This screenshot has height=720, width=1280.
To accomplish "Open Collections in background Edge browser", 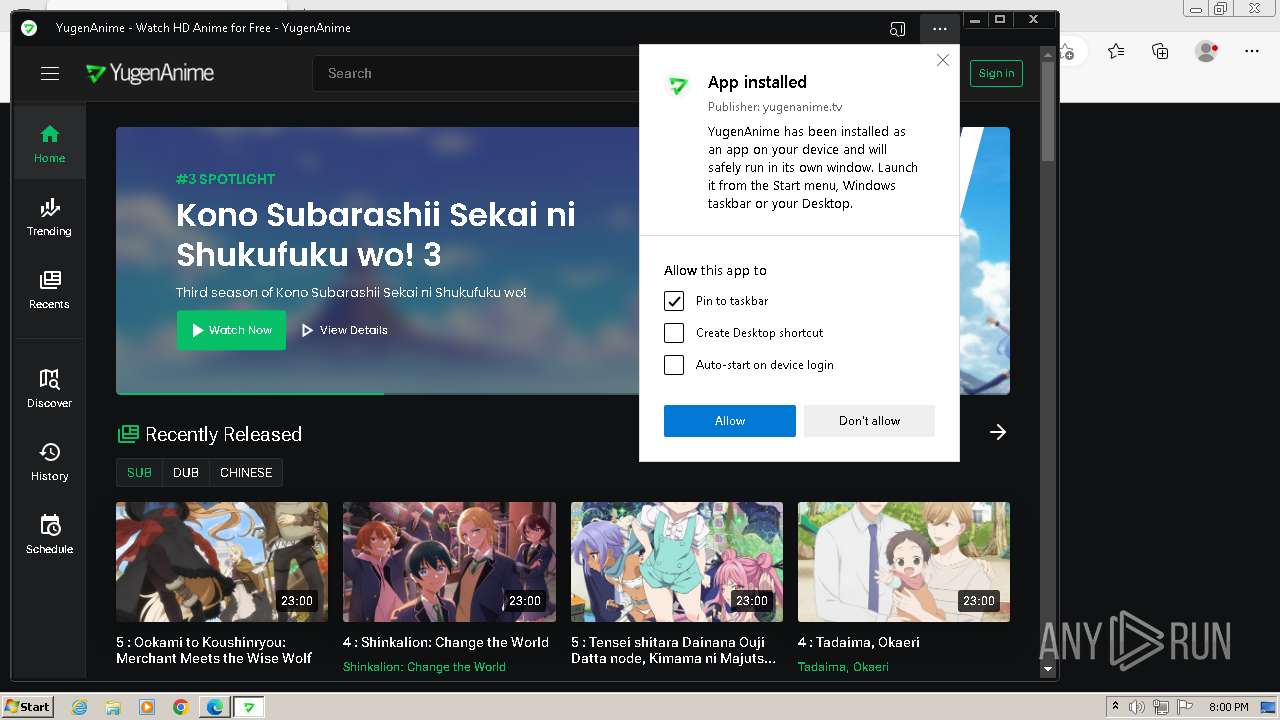I will pyautogui.click(x=1160, y=51).
